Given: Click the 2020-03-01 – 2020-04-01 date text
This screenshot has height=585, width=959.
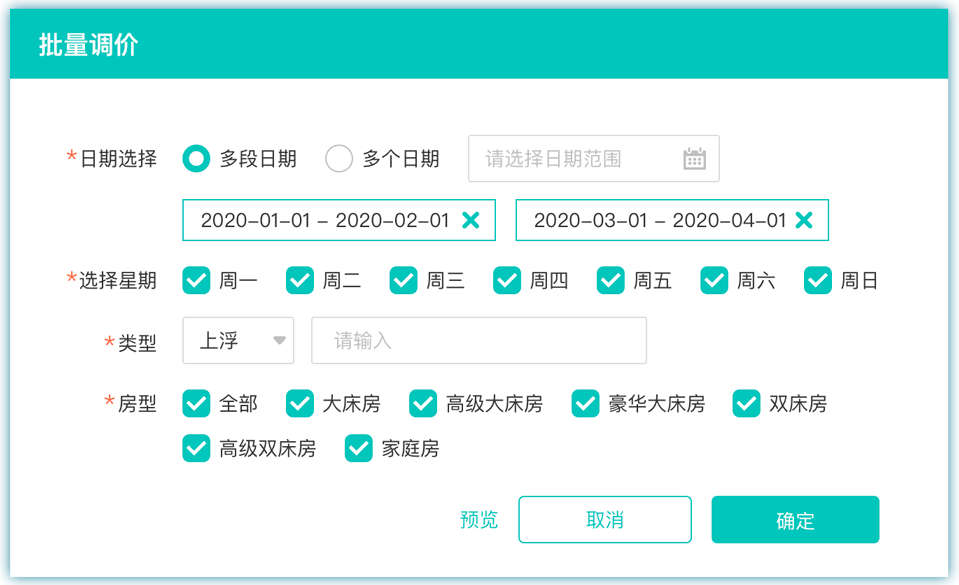Looking at the screenshot, I should tap(660, 220).
